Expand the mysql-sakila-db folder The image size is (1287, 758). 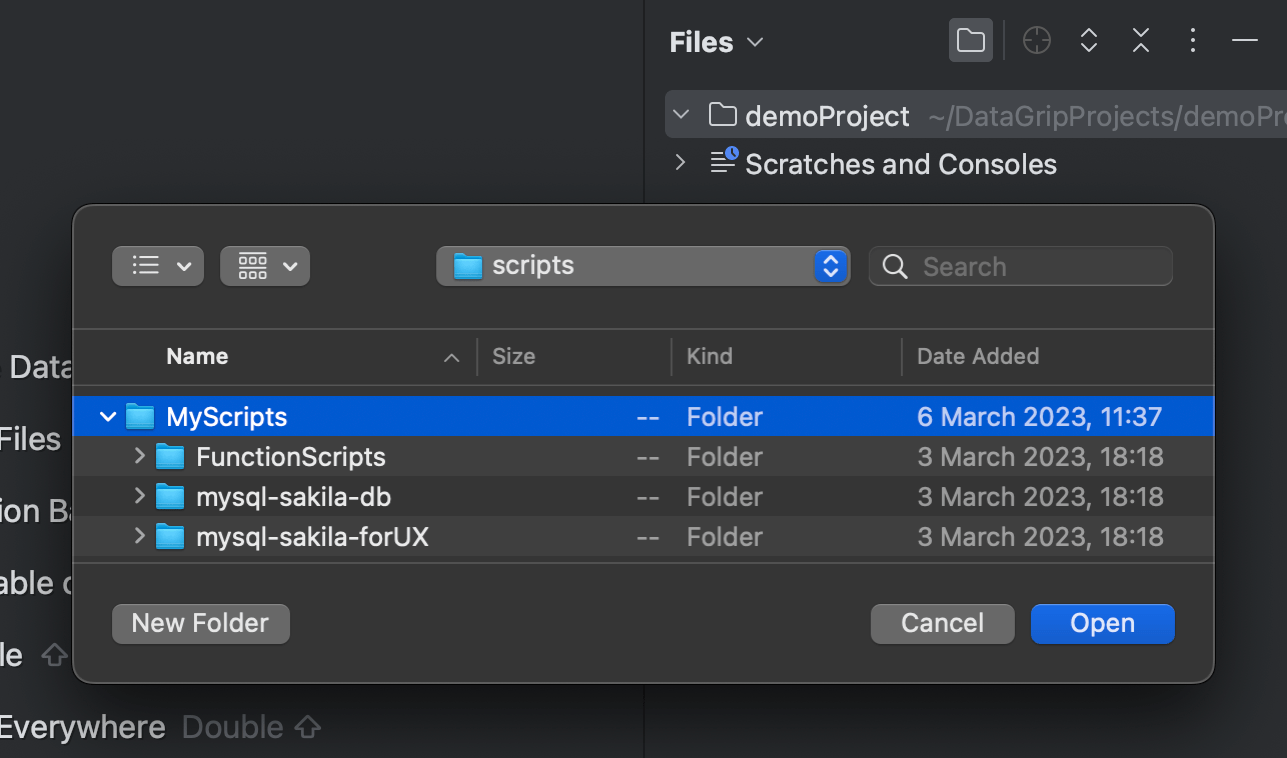(x=139, y=497)
